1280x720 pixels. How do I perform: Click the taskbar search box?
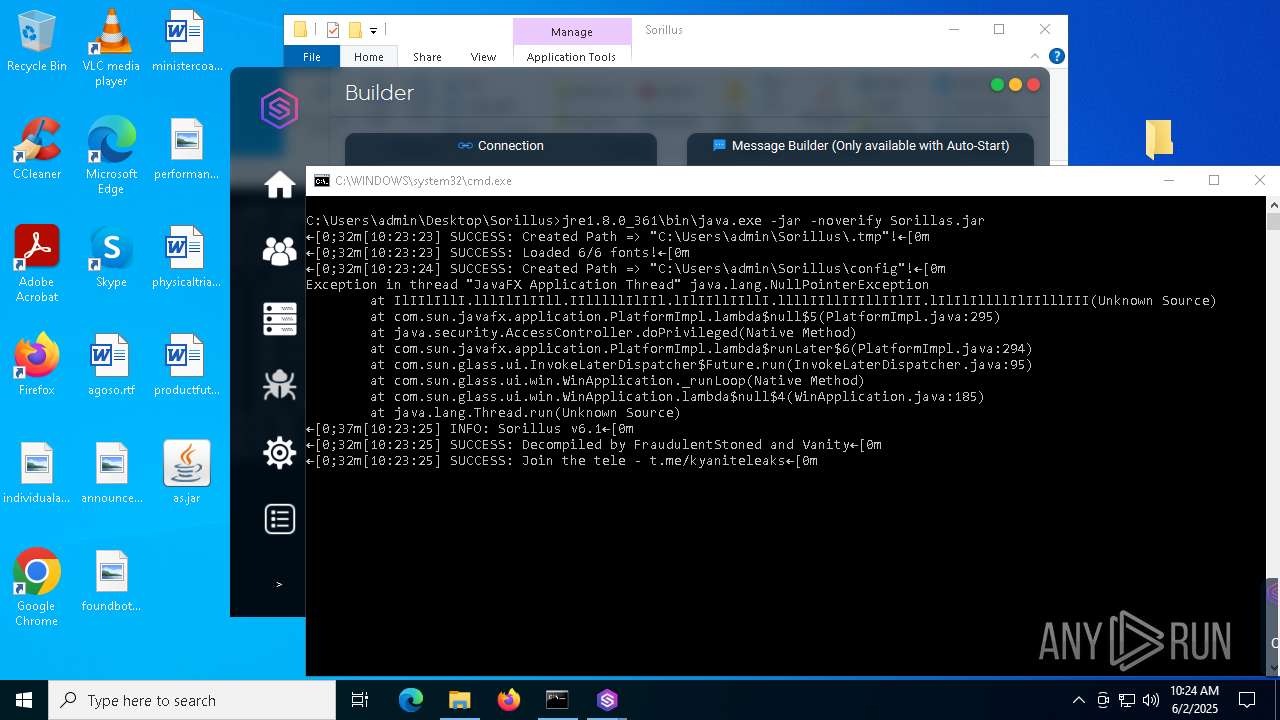coord(192,700)
